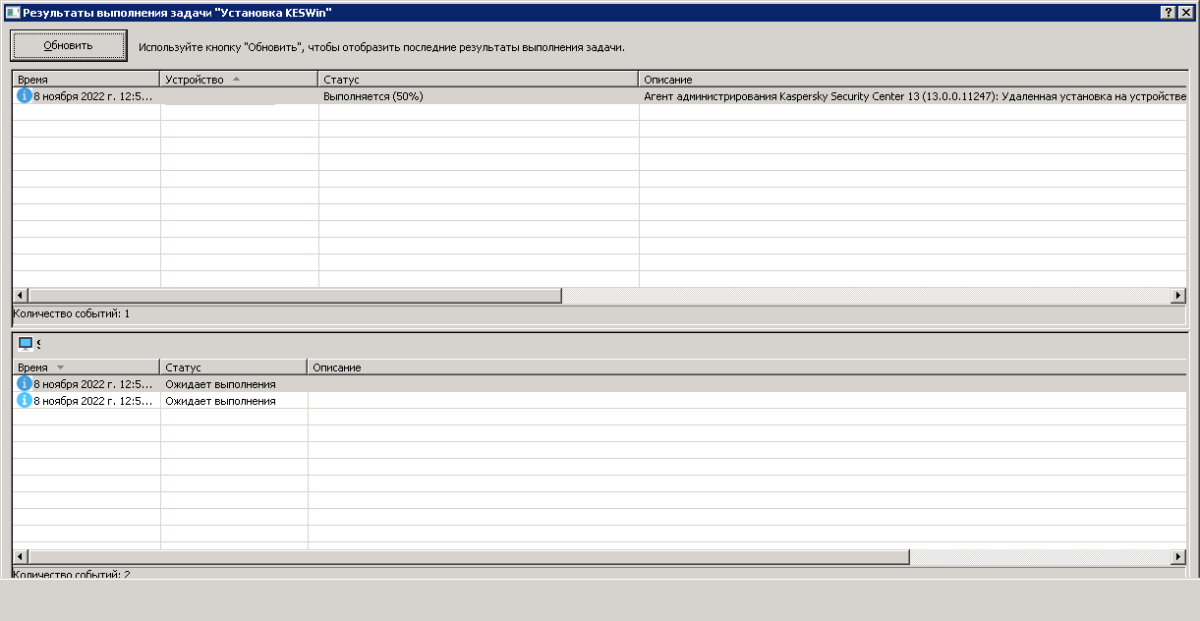
Task: Click lower table scrollbar left arrow
Action: point(20,556)
